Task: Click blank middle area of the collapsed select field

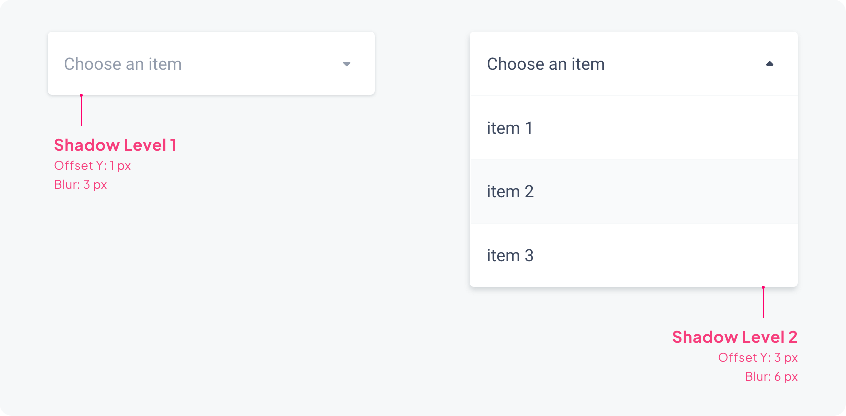Action: pyautogui.click(x=260, y=64)
